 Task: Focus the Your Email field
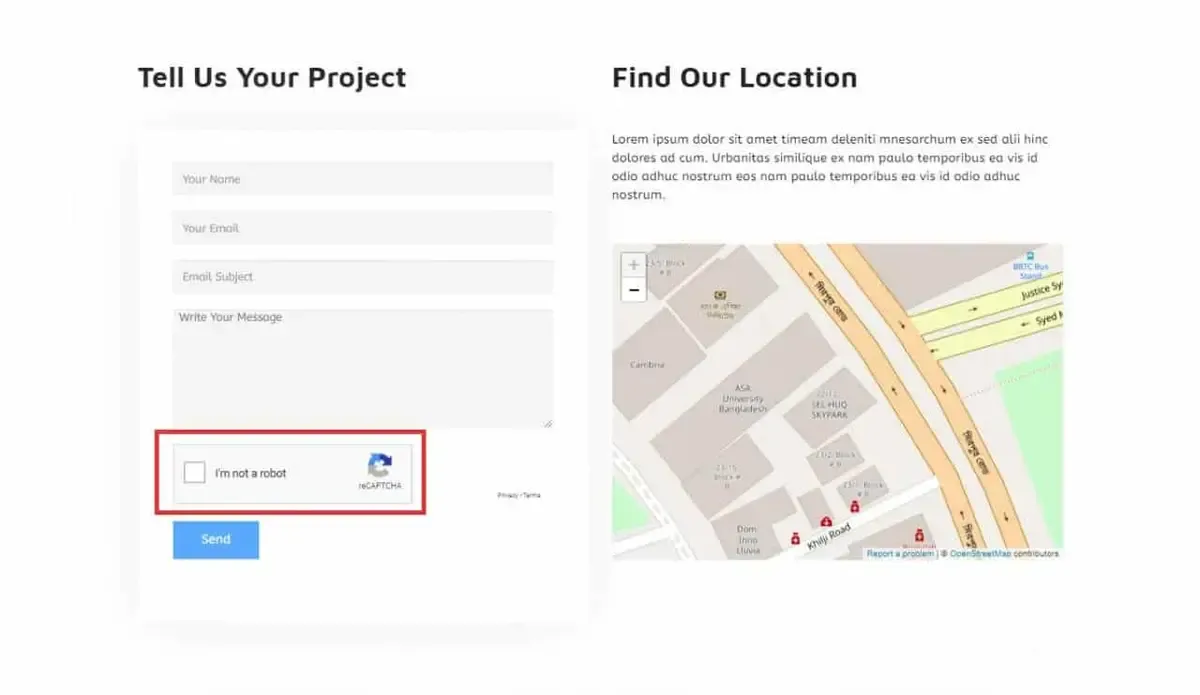[x=363, y=228]
